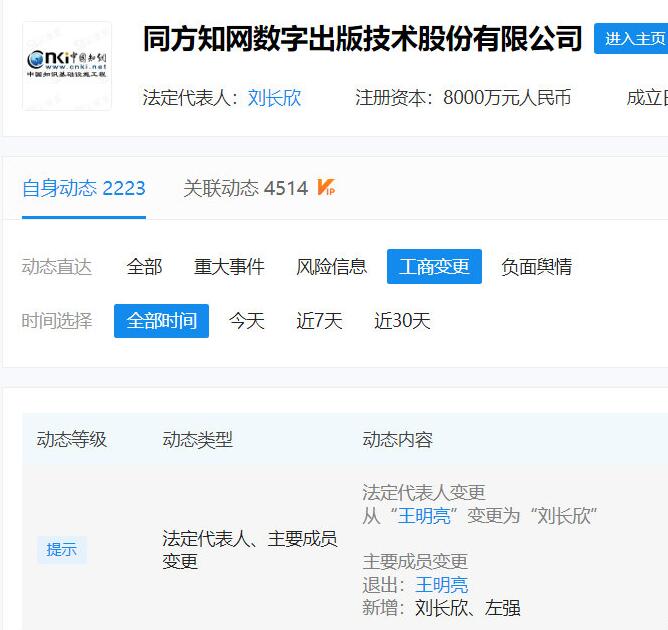Choose 全部时间 time range
Viewport: 668px width, 630px height.
coord(161,321)
